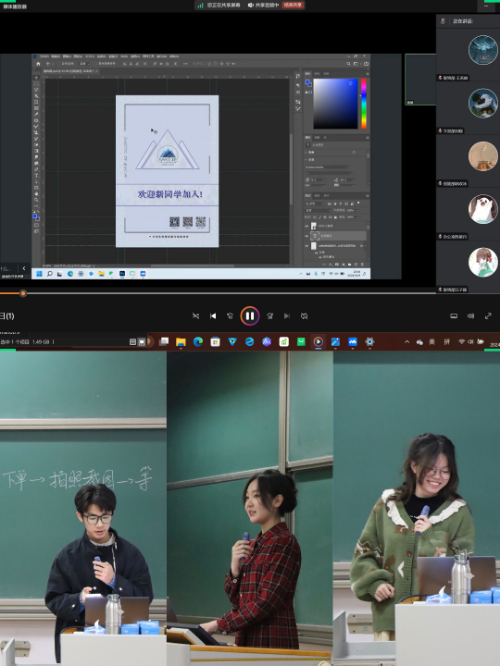Click the Home icon in Photoshop's options bar
Viewport: 500px width, 666px height.
pyautogui.click(x=38, y=64)
